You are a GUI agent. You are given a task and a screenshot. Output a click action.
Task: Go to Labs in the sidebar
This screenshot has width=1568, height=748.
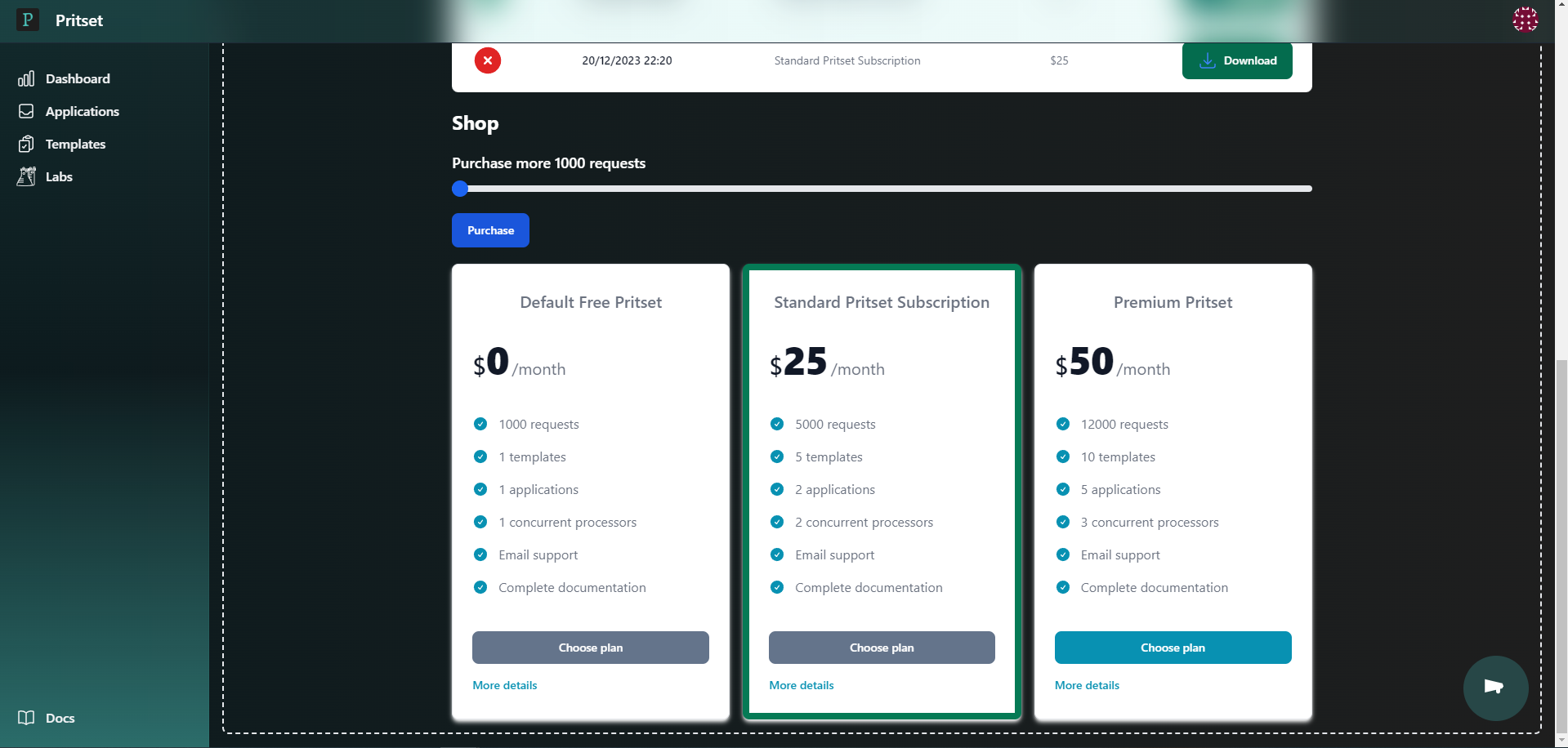pos(59,176)
